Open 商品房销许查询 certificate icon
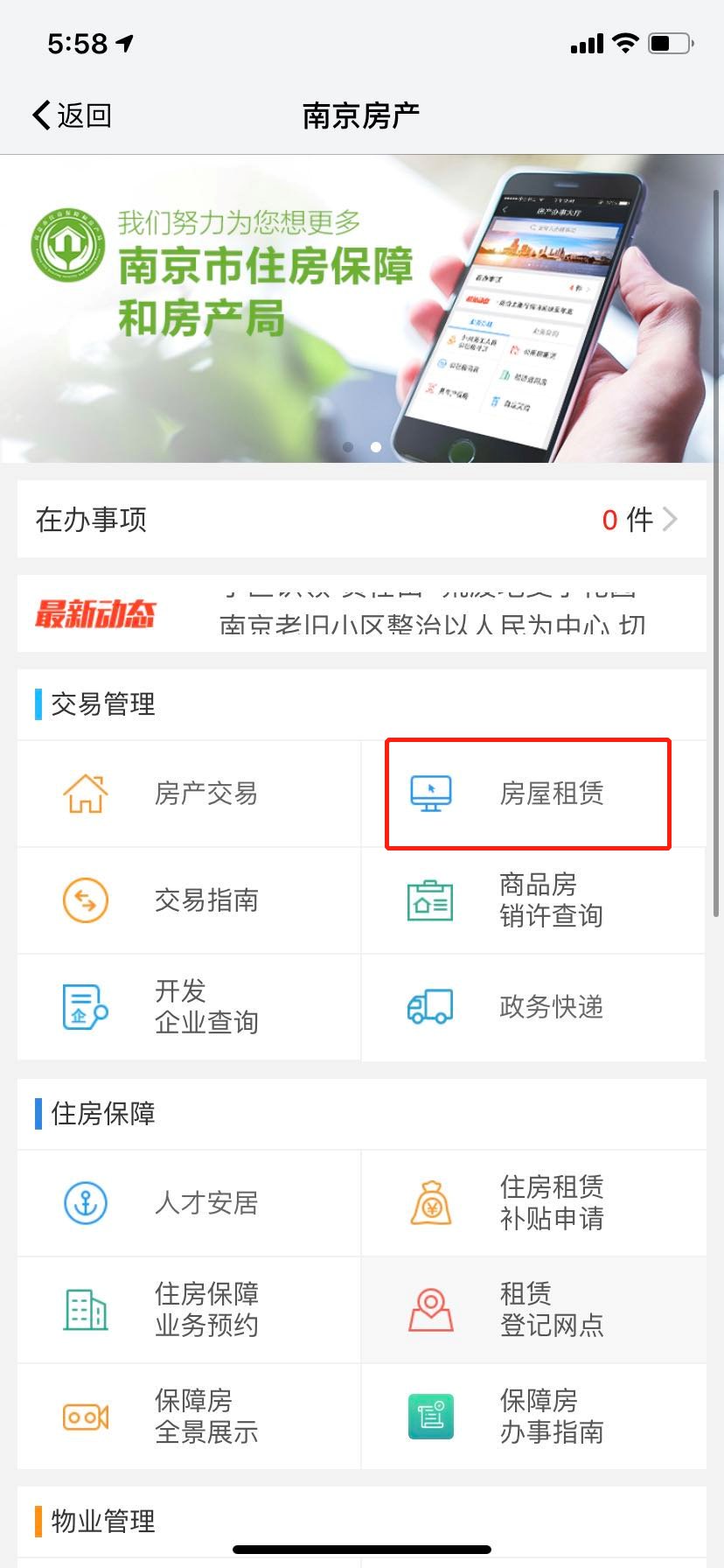724x1568 pixels. coord(431,900)
